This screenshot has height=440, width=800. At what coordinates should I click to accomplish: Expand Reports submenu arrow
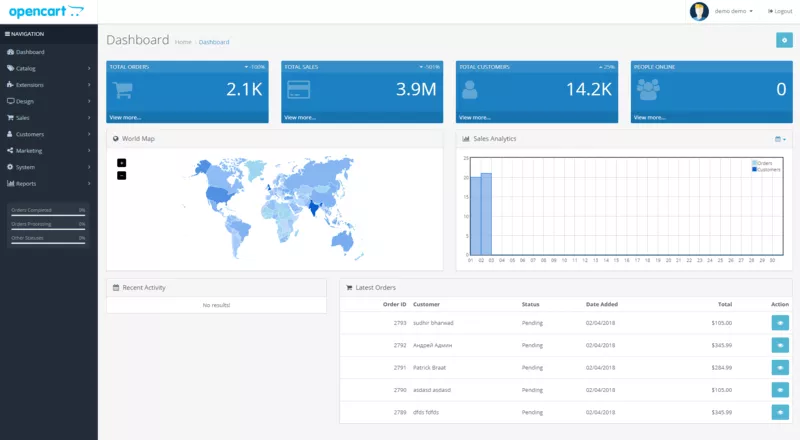click(x=89, y=183)
